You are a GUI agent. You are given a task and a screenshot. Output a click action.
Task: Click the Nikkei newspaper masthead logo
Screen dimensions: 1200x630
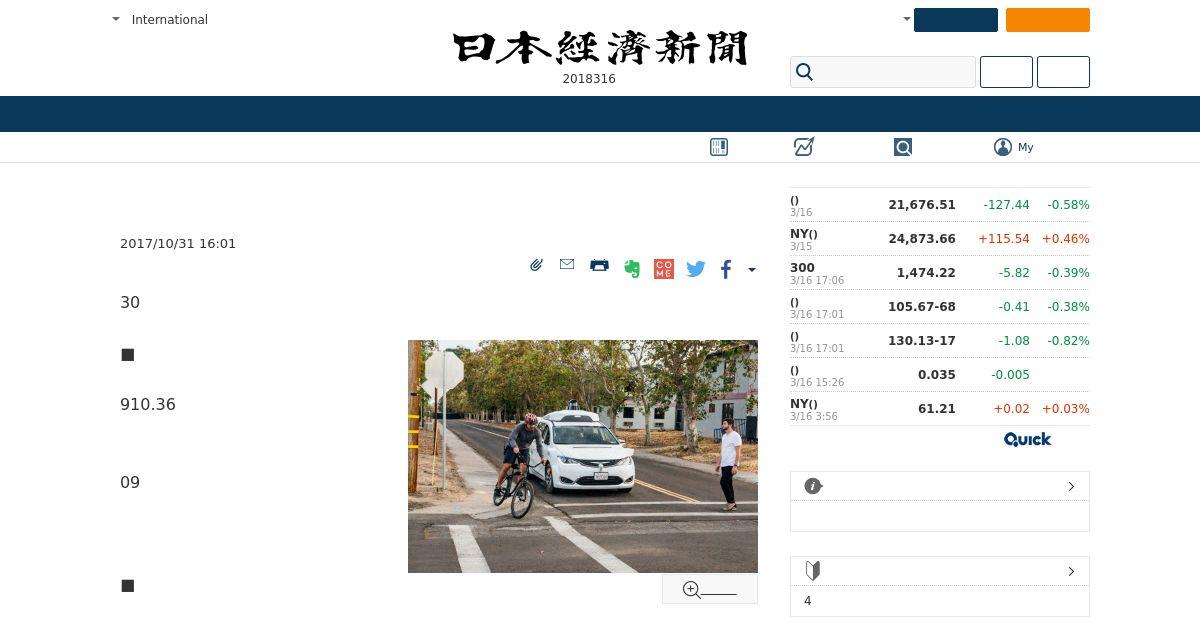(x=600, y=48)
